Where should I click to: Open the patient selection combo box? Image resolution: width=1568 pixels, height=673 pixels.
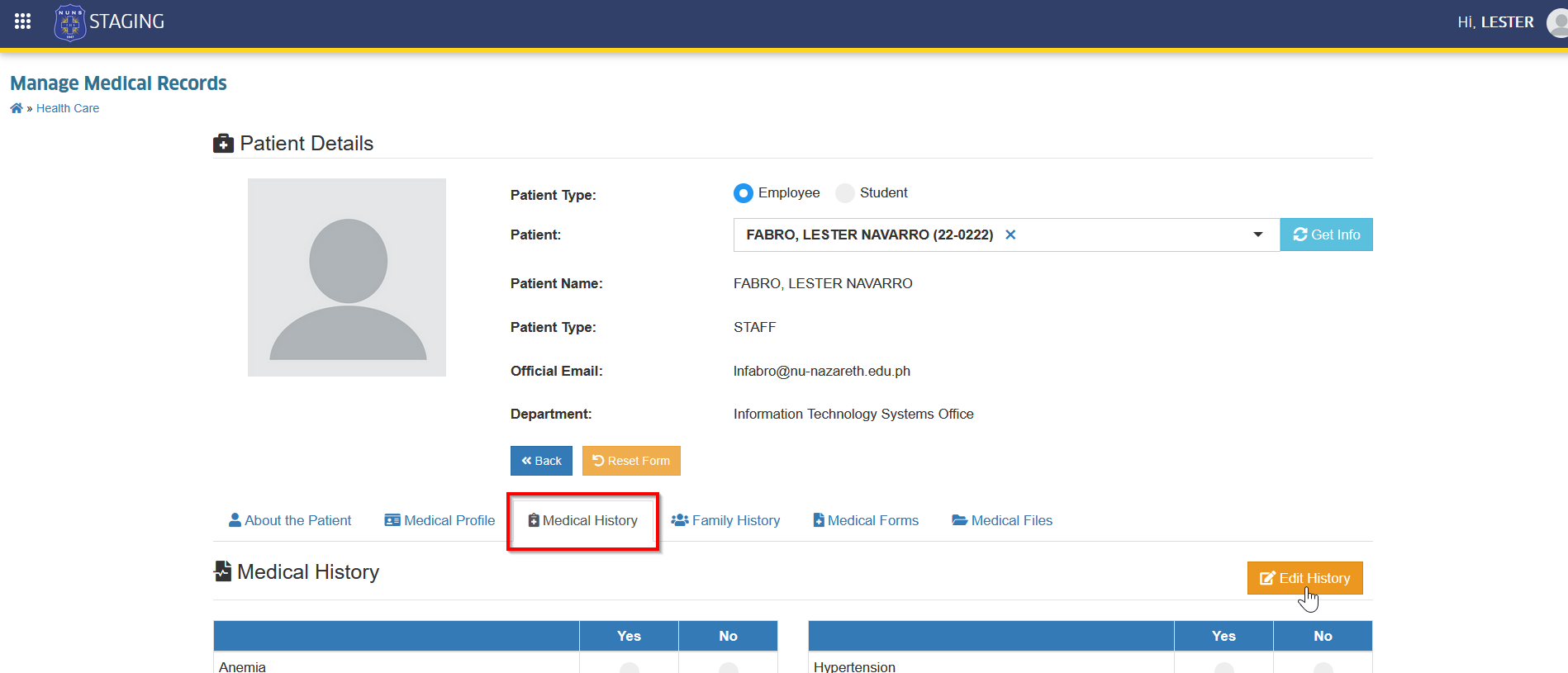coord(1006,235)
